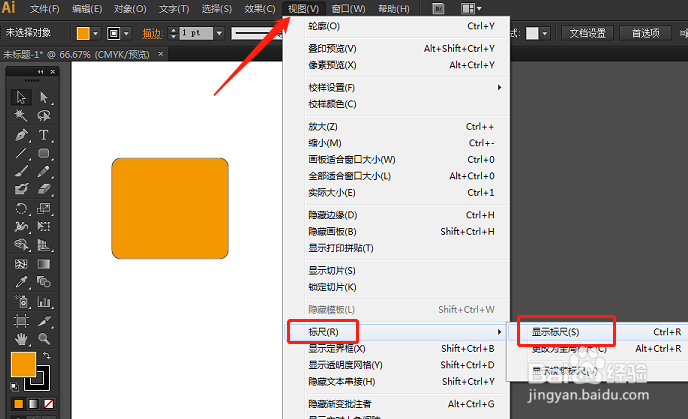Close the 未标题-1 document tab
This screenshot has height=419, width=688.
click(161, 54)
